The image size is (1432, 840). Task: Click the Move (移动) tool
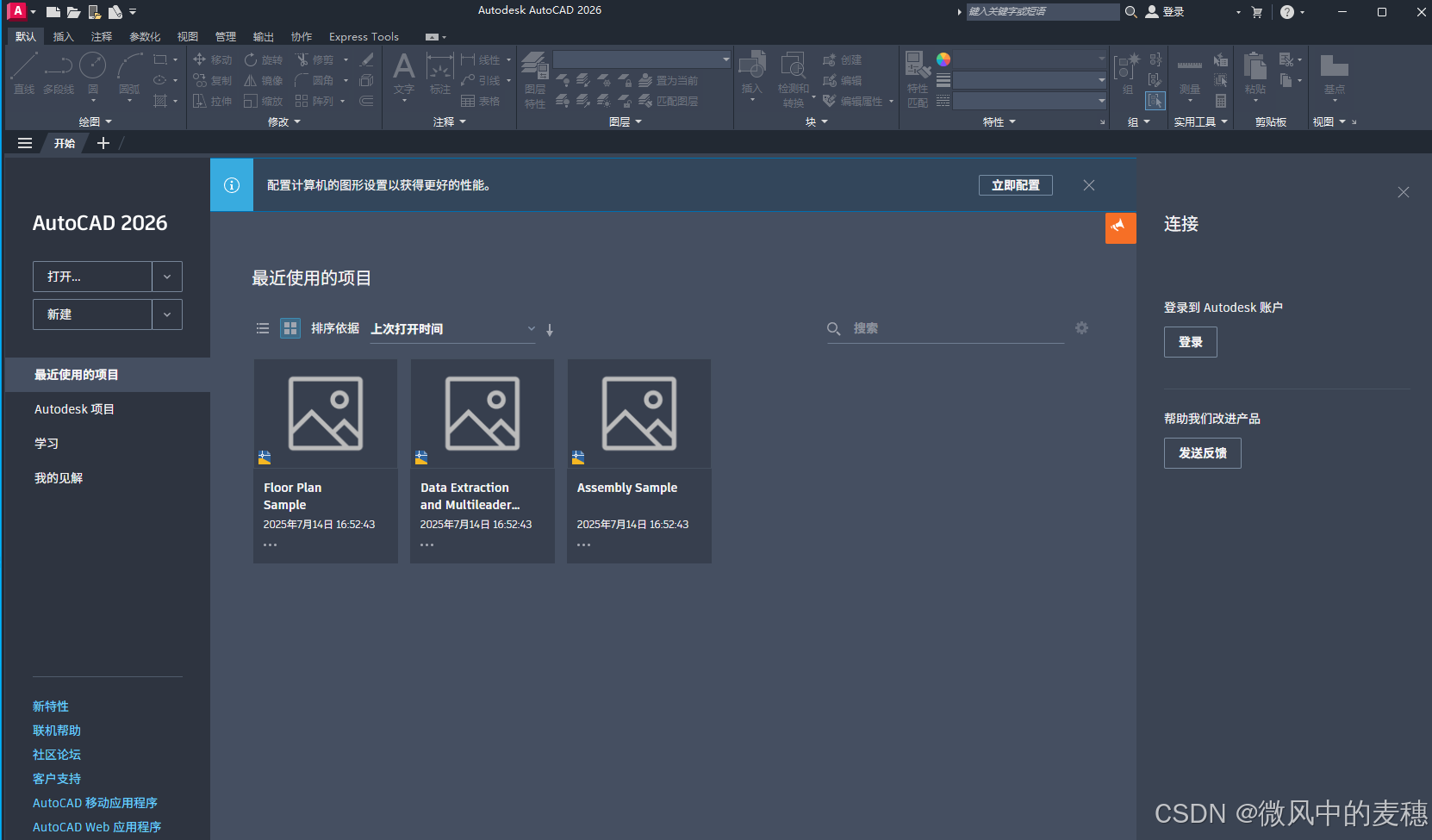click(x=213, y=59)
